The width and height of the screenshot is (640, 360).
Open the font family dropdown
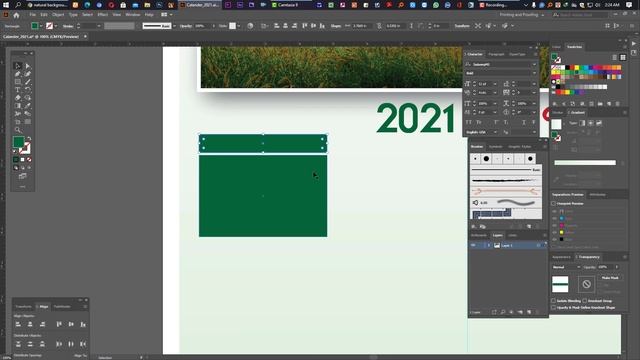tap(534, 64)
